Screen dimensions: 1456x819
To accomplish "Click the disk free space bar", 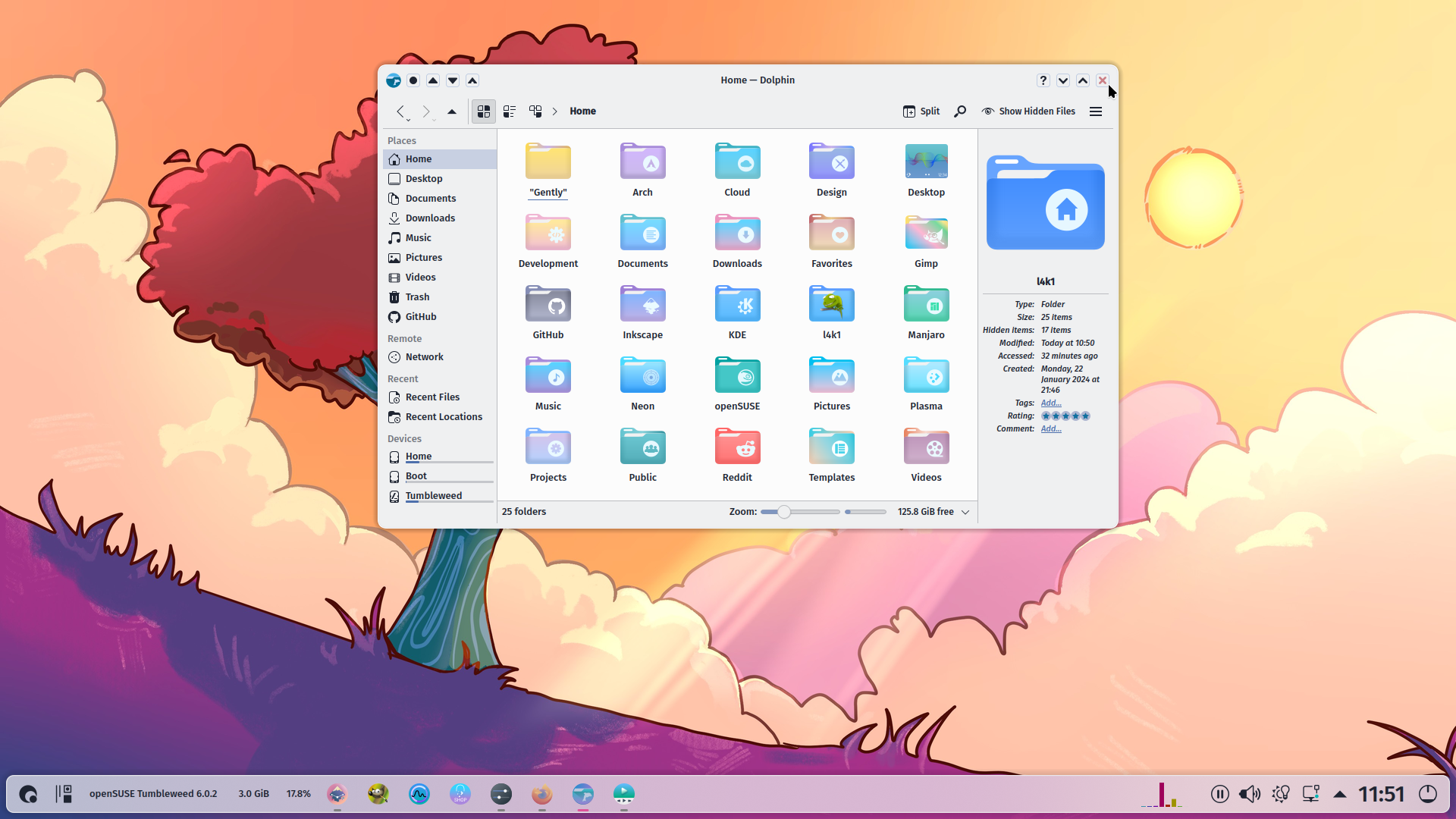I will tap(865, 512).
